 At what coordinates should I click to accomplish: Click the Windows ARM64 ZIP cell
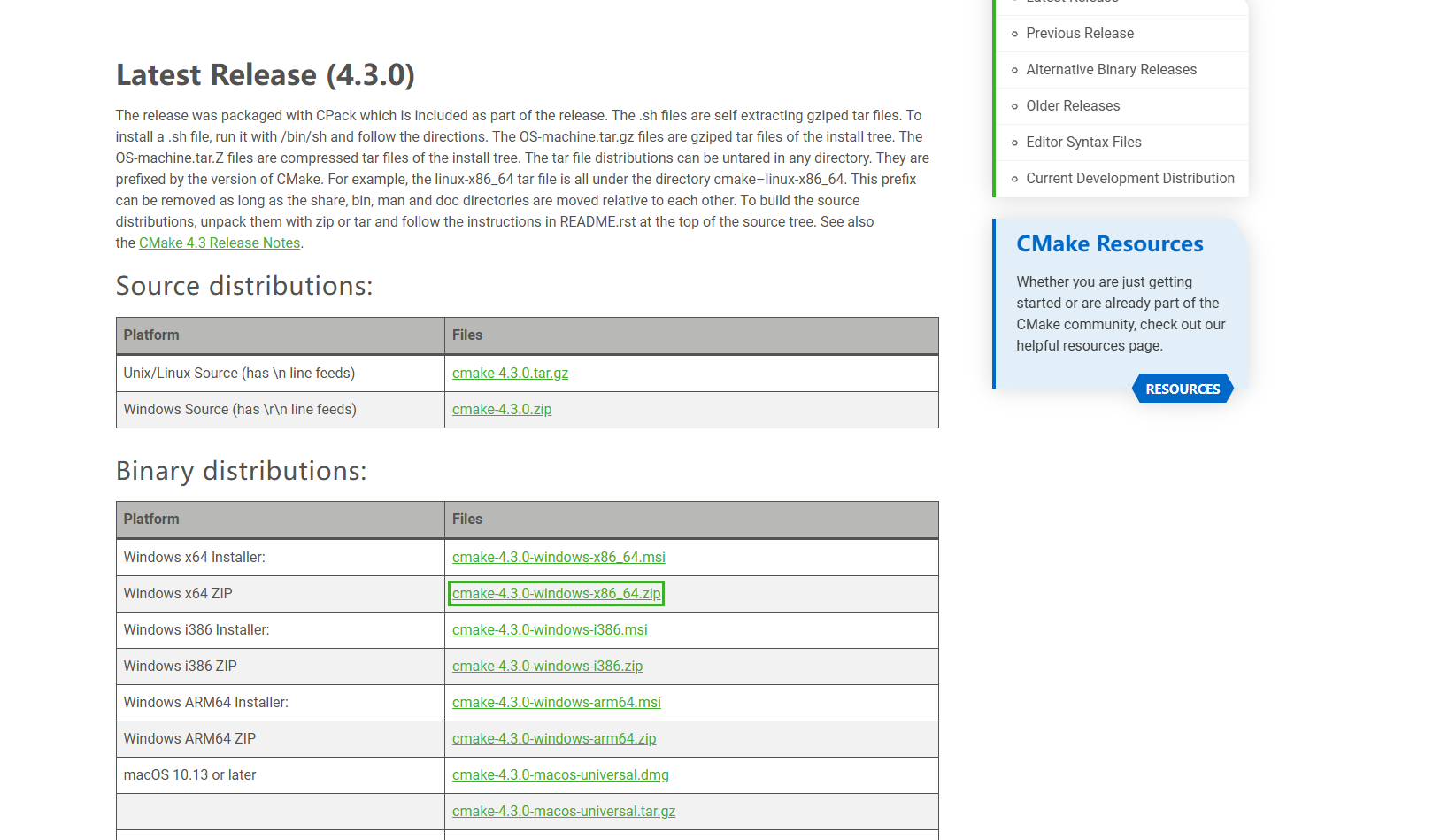click(x=281, y=739)
